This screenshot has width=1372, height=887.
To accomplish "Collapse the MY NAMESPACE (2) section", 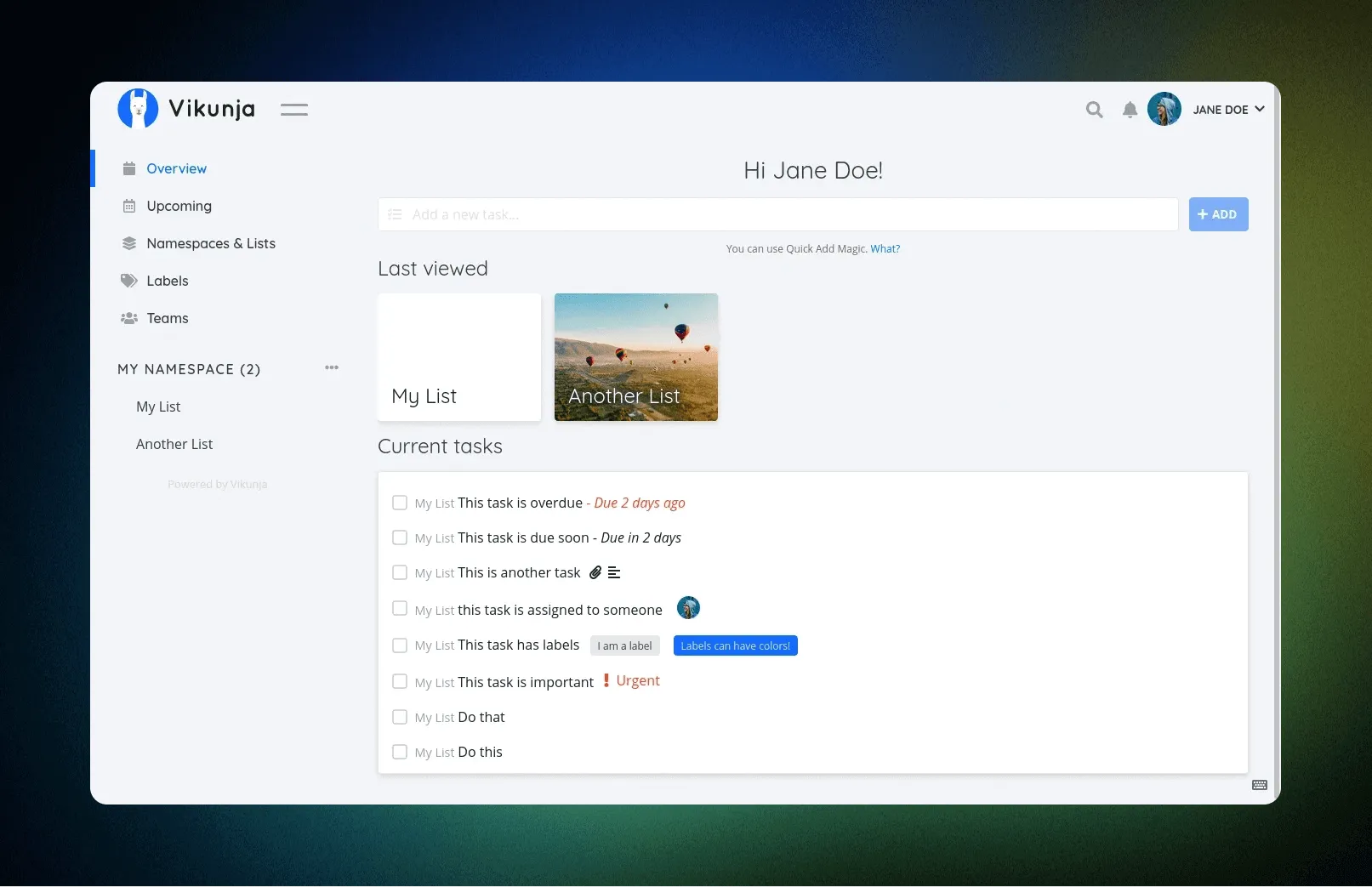I will click(189, 369).
